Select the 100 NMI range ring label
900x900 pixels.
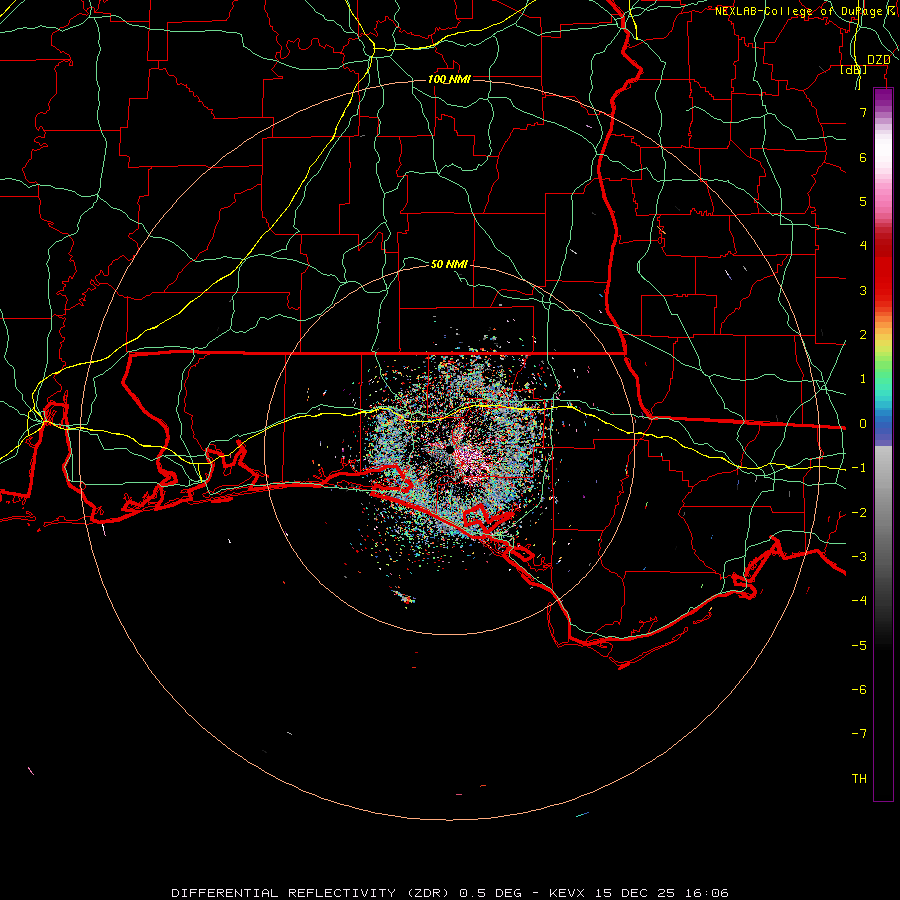(449, 79)
